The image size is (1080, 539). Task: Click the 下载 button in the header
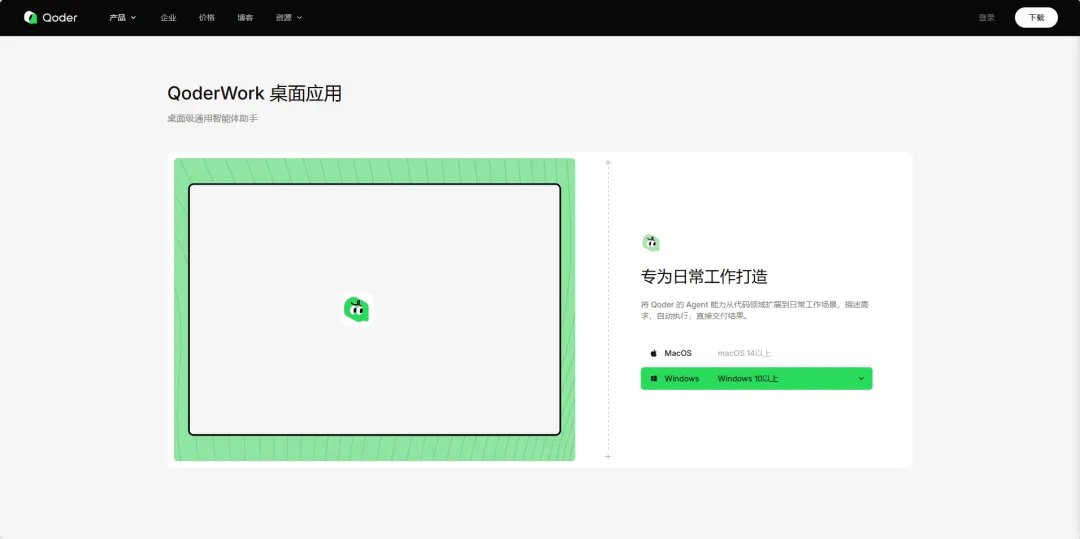click(x=1036, y=18)
